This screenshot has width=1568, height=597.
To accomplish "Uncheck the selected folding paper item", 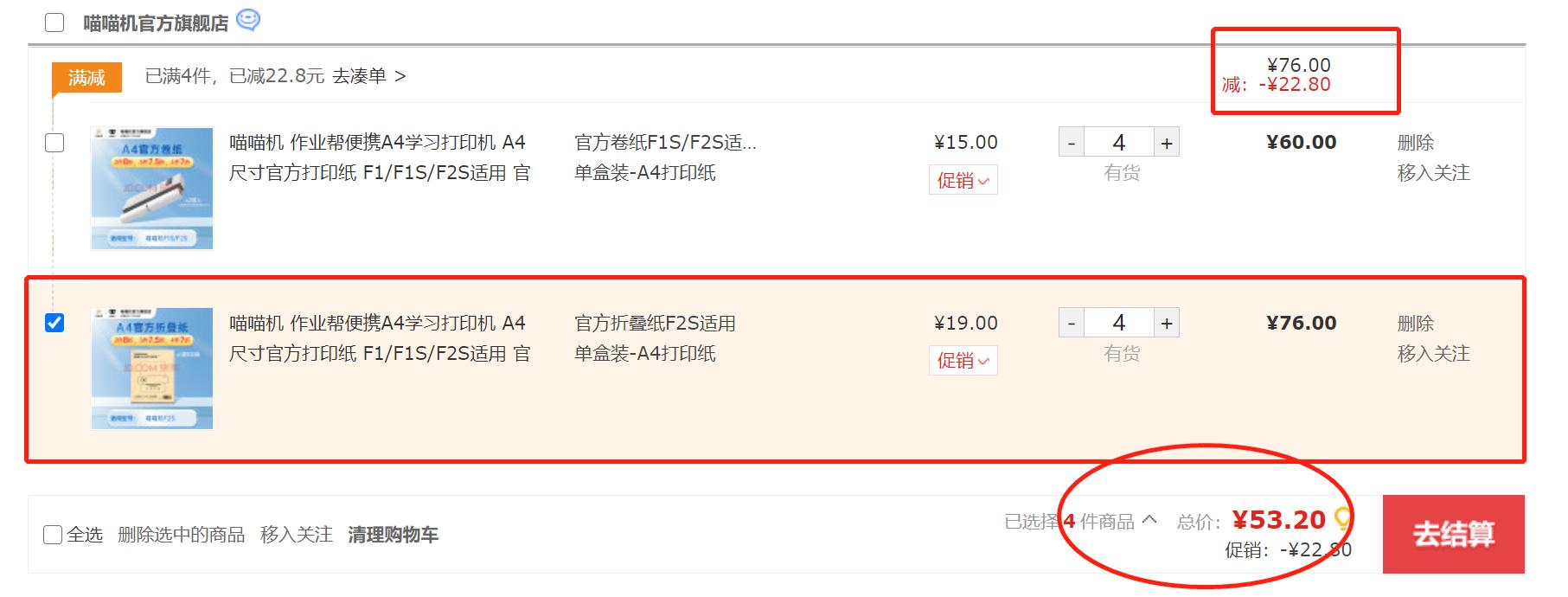I will pos(54,324).
